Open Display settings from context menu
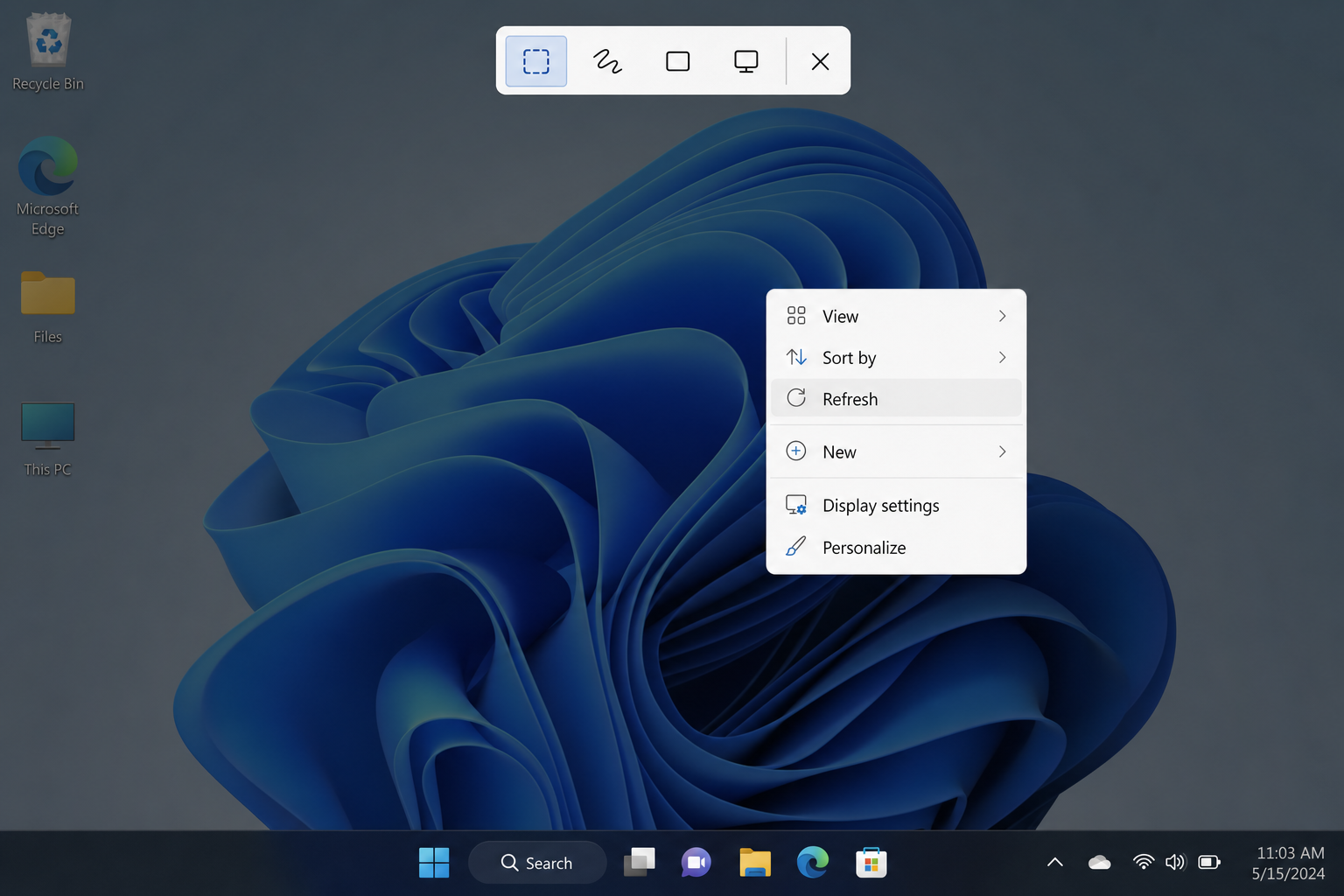1344x896 pixels. [x=896, y=505]
